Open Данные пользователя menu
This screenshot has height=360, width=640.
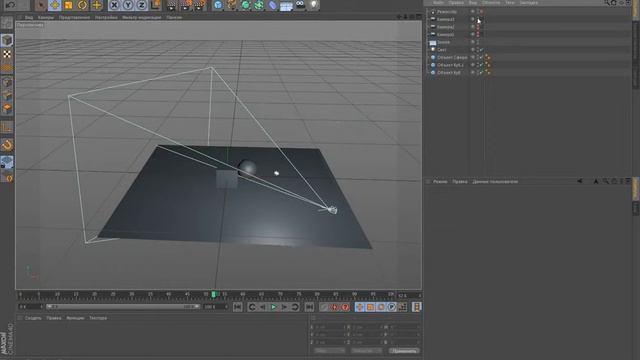pyautogui.click(x=495, y=182)
